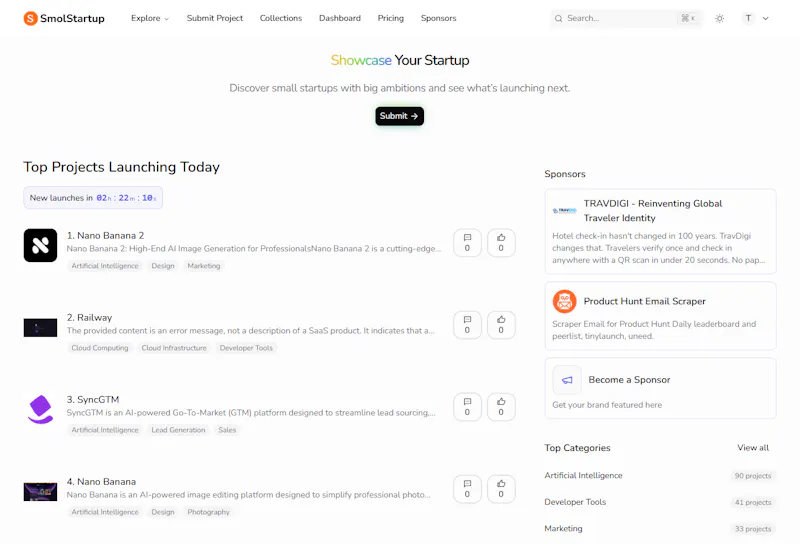Select the Marketing tag on Nano Banana 2

pos(204,266)
